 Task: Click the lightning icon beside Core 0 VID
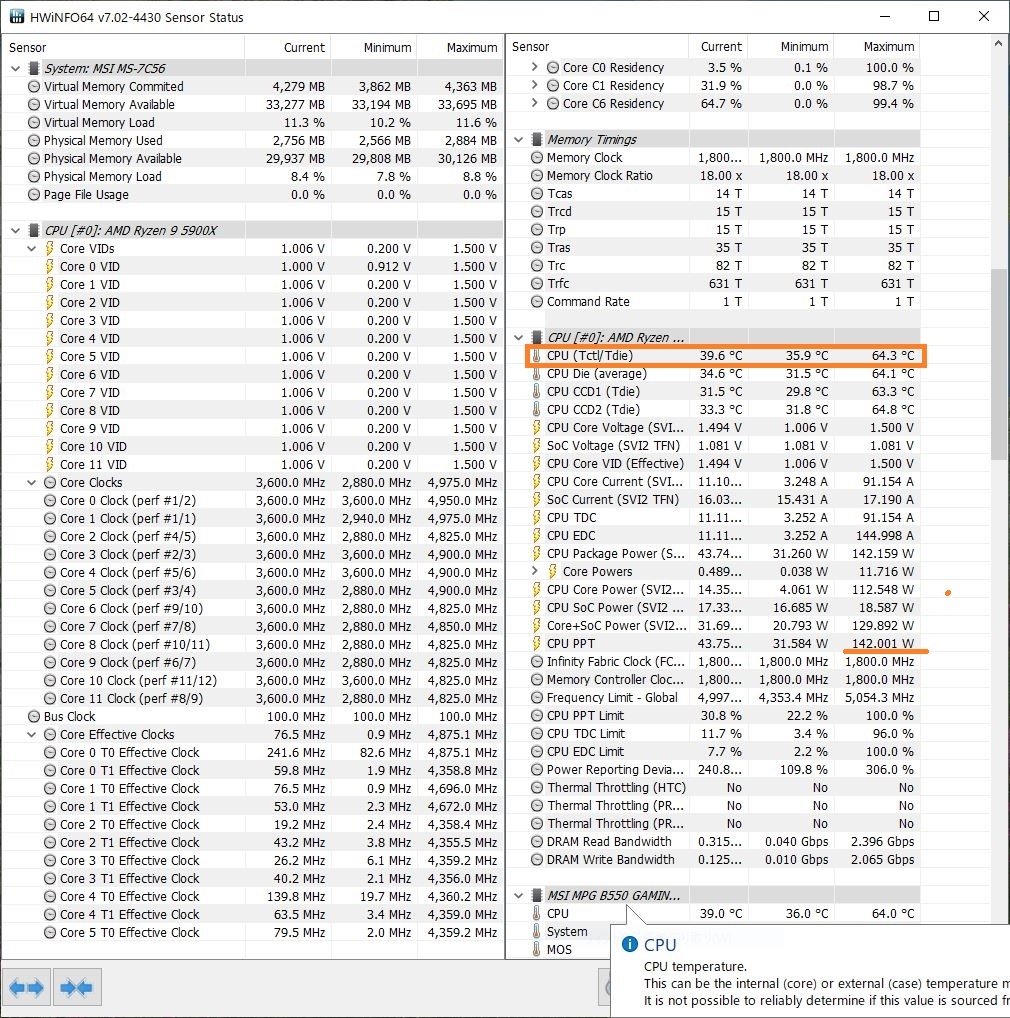coord(49,266)
